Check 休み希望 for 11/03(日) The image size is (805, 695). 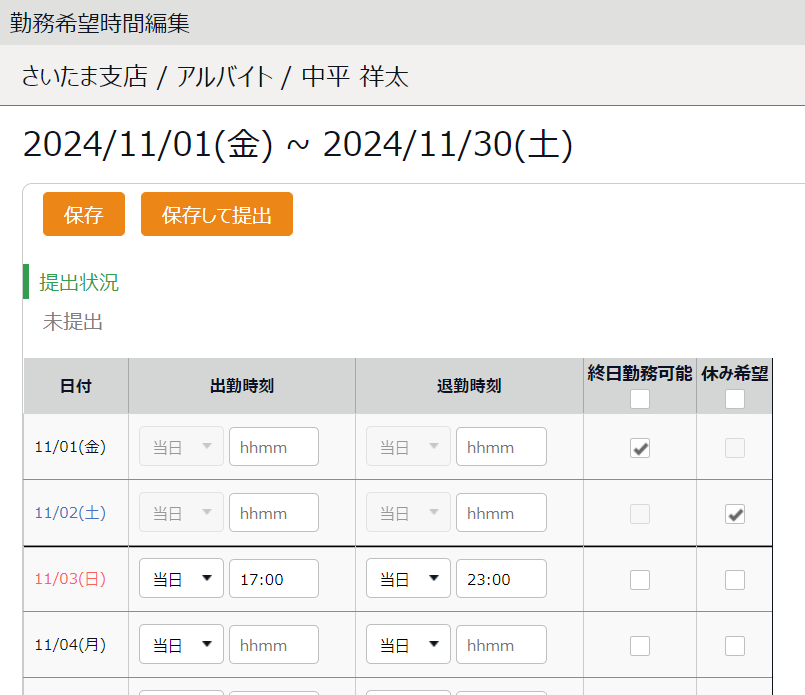[735, 580]
